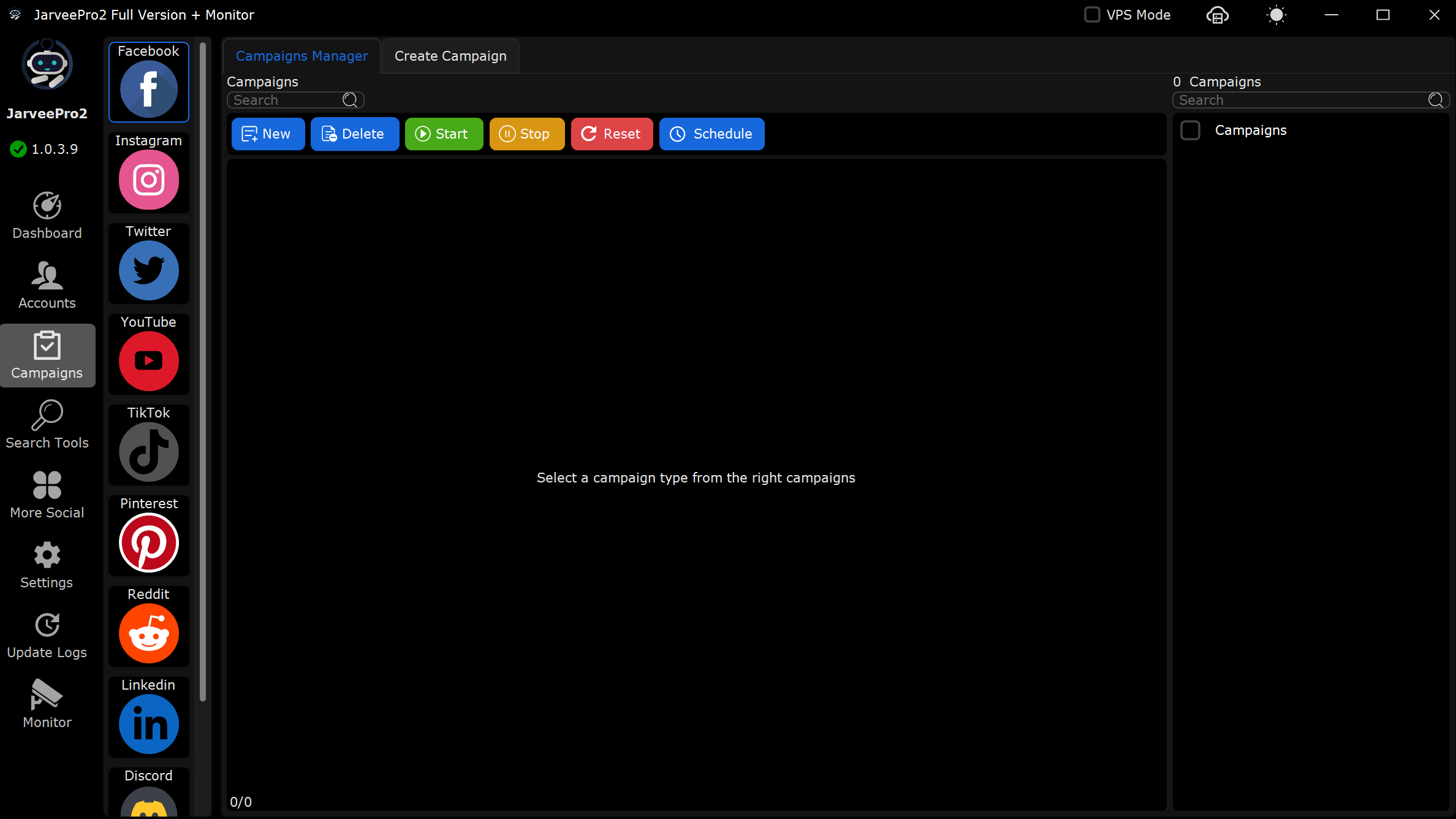
Task: Click the 0/0 campaign counter
Action: pos(241,802)
